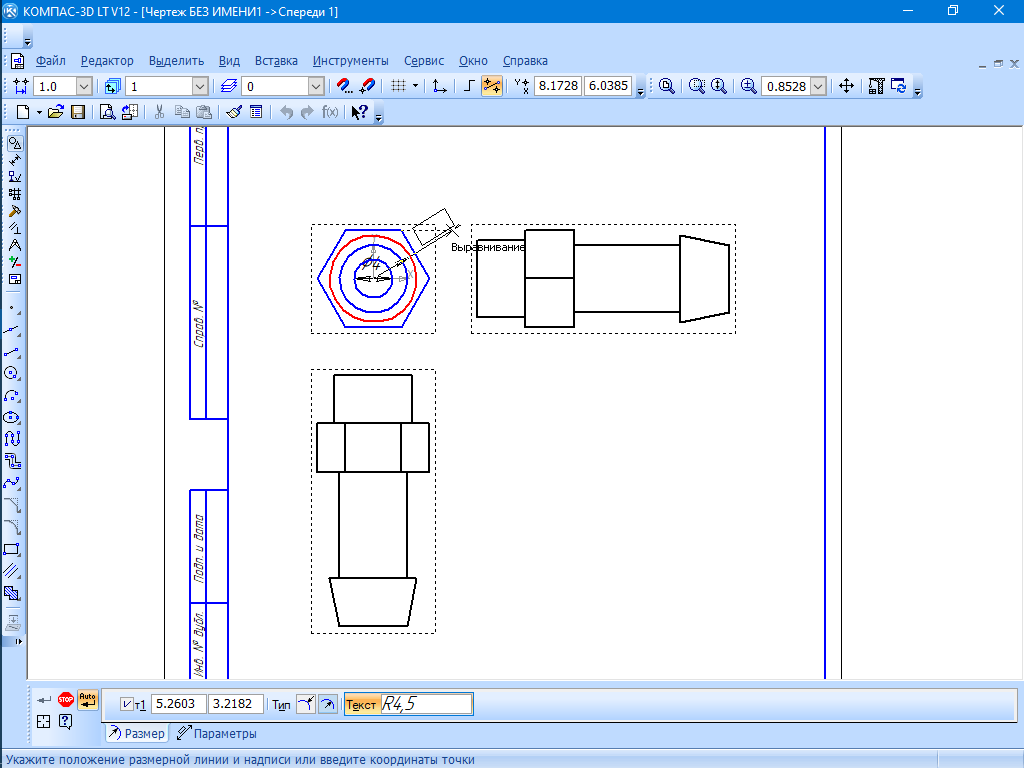Toggle the Auto create object button
1024x768 pixels.
click(x=88, y=699)
